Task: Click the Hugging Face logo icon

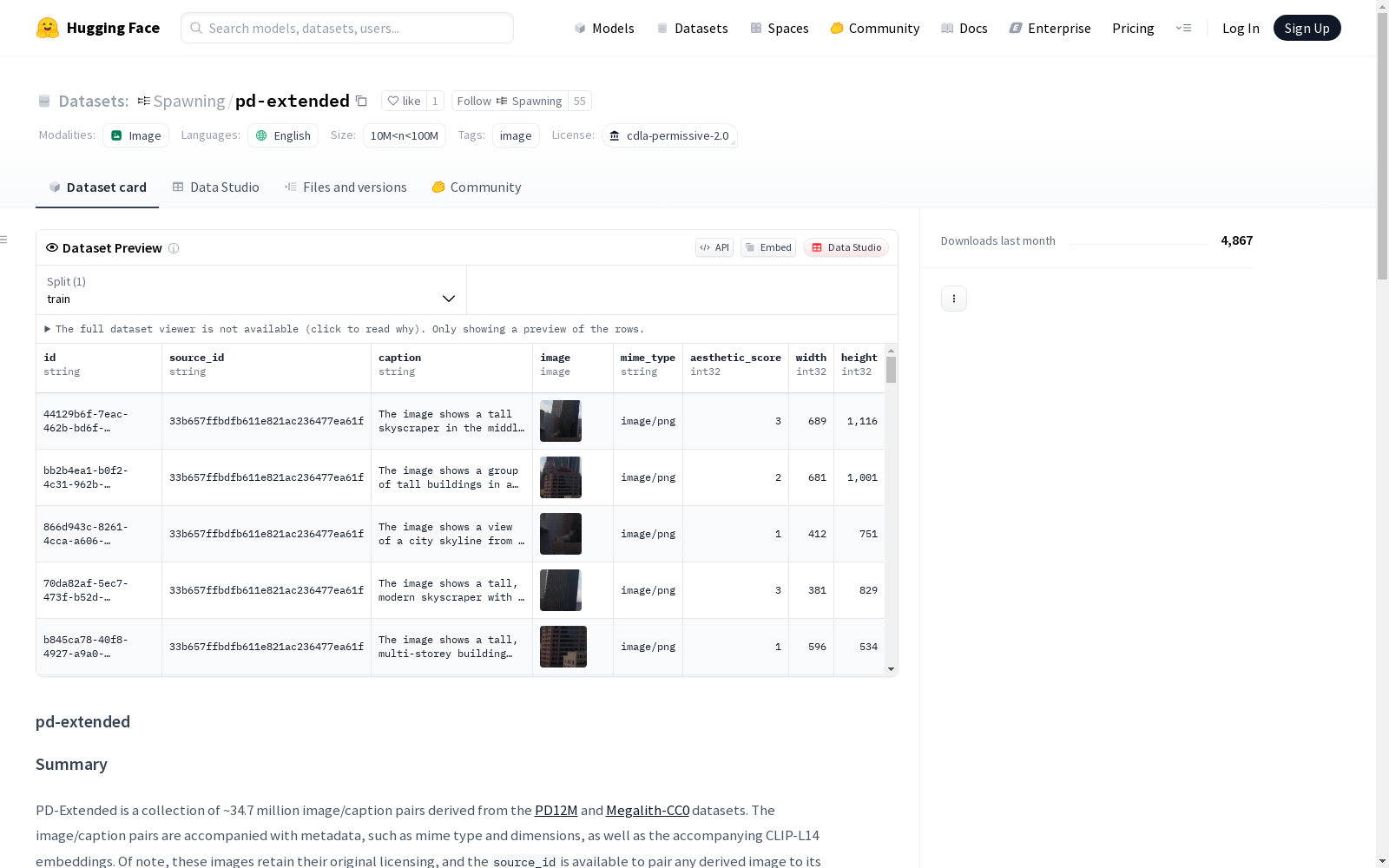Action: (48, 28)
